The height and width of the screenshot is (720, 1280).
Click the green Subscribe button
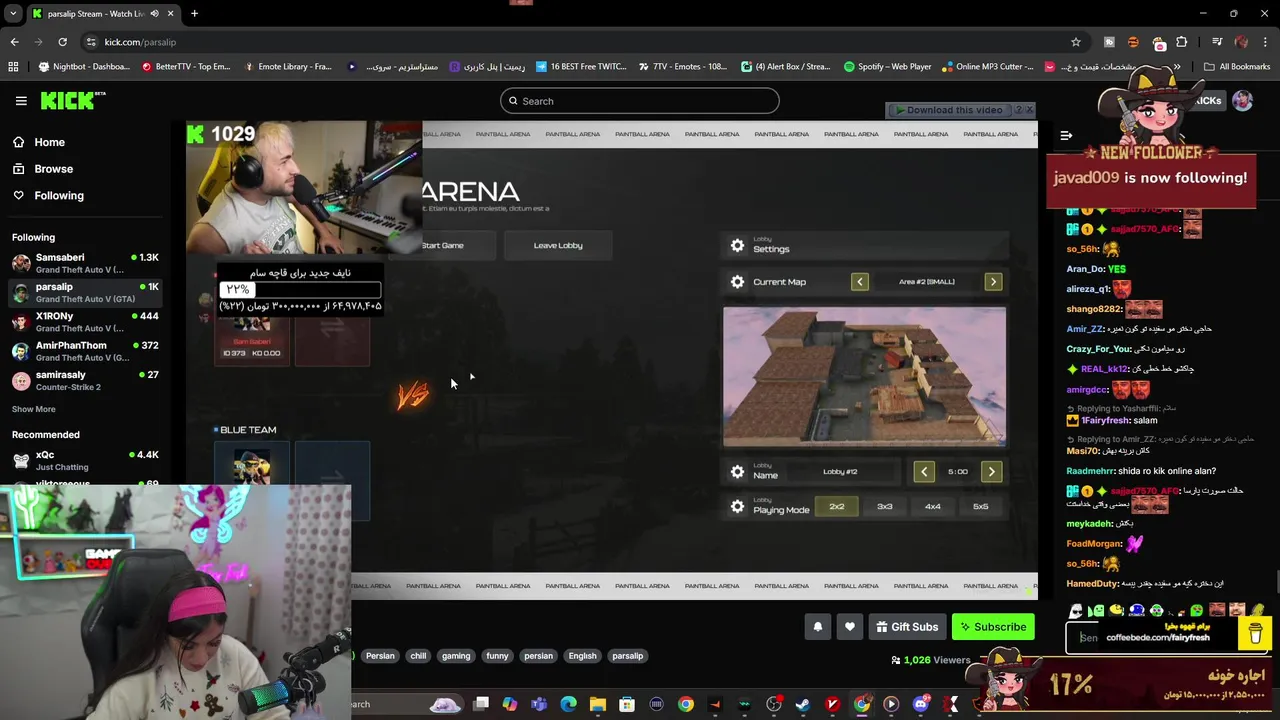click(993, 627)
